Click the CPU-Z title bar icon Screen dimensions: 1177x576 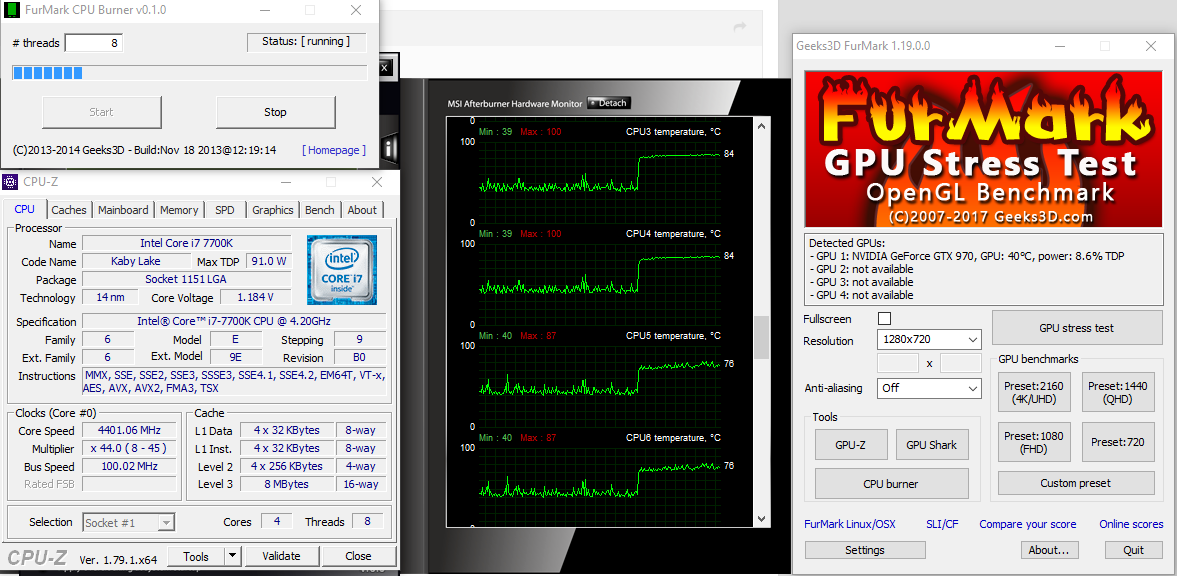tap(10, 182)
